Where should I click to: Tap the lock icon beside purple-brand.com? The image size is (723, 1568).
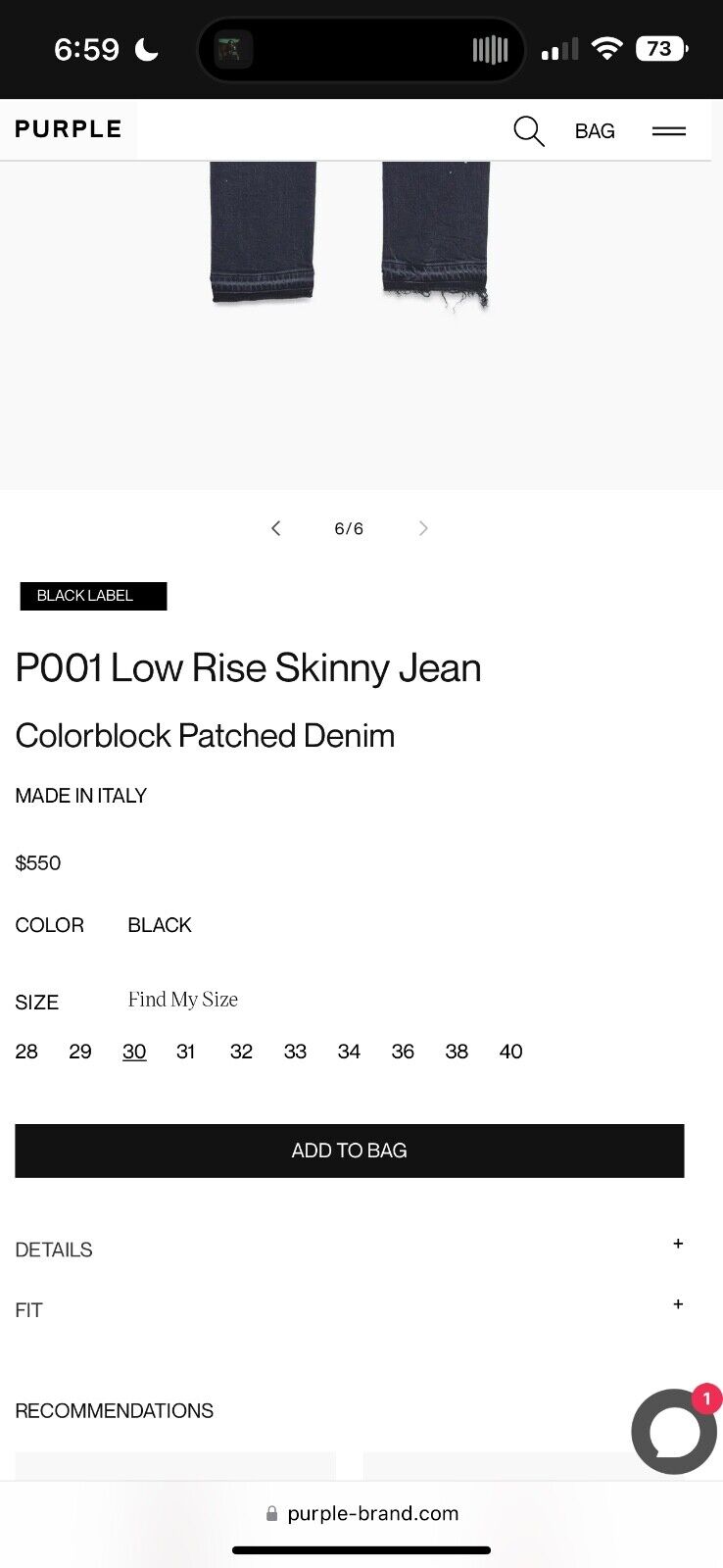(x=271, y=1513)
